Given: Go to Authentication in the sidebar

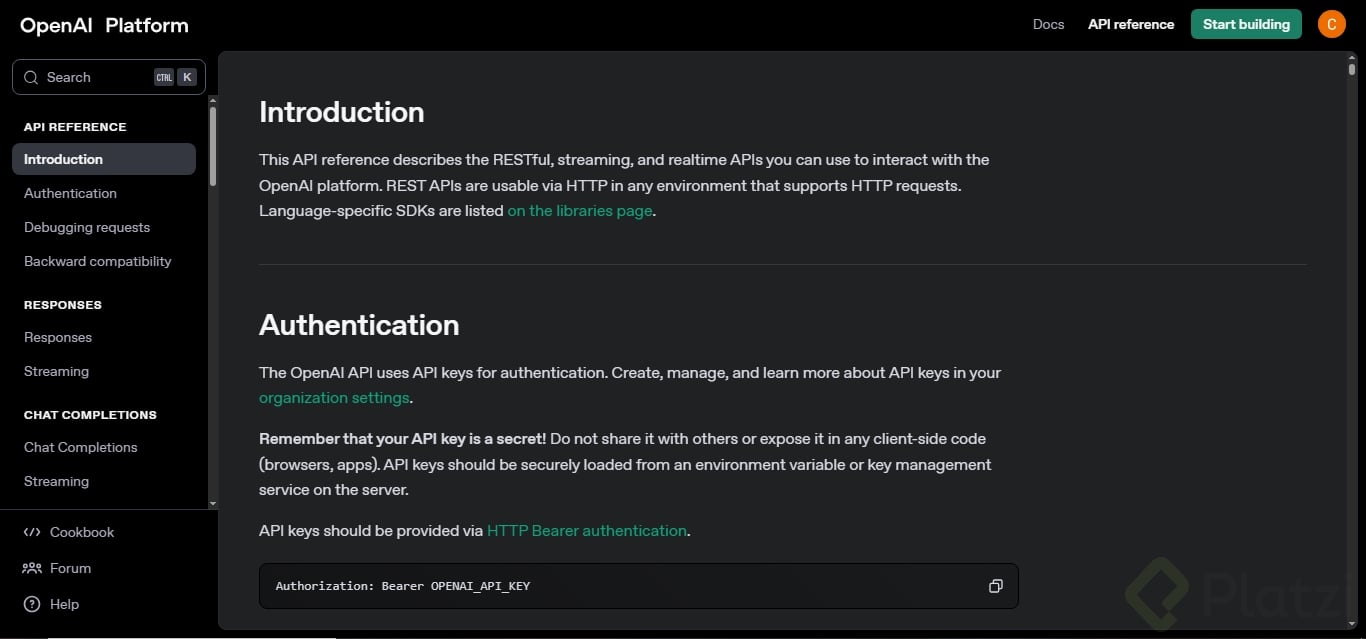Looking at the screenshot, I should click(x=70, y=193).
